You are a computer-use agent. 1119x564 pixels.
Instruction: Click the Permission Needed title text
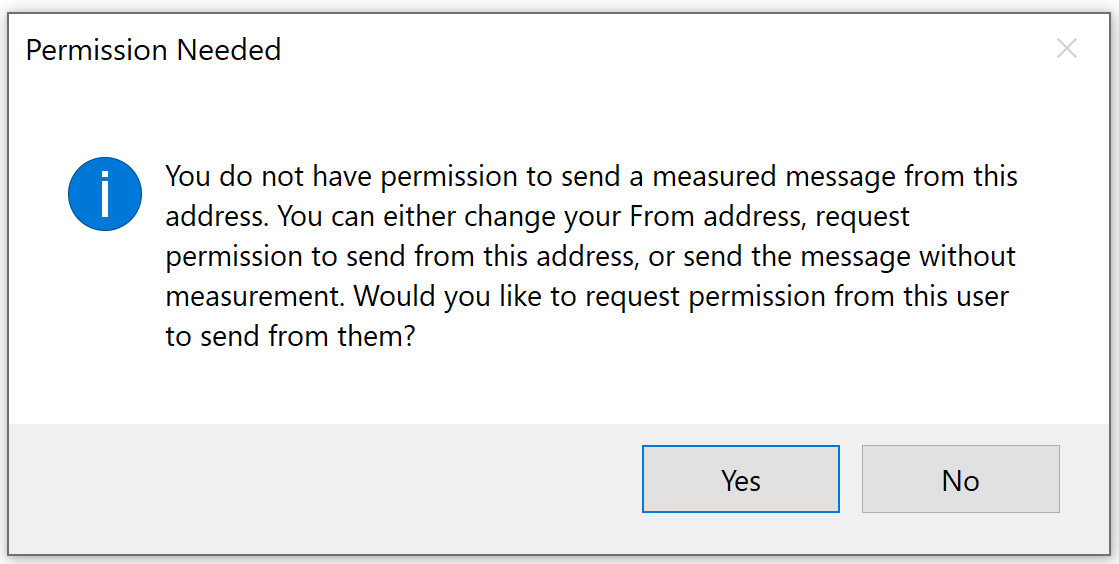(153, 50)
